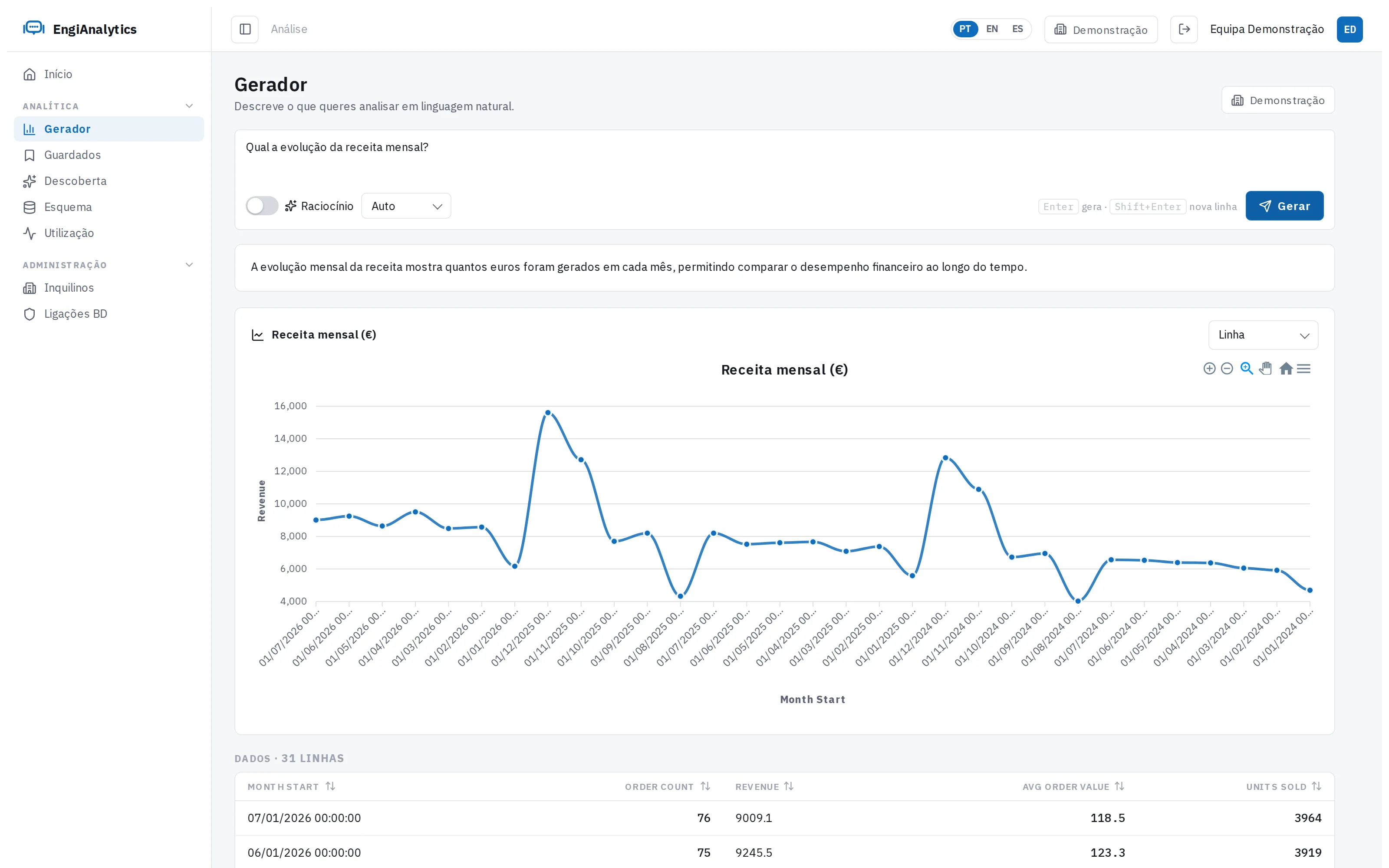Open the chart hamburger menu
1389x868 pixels.
(x=1303, y=368)
